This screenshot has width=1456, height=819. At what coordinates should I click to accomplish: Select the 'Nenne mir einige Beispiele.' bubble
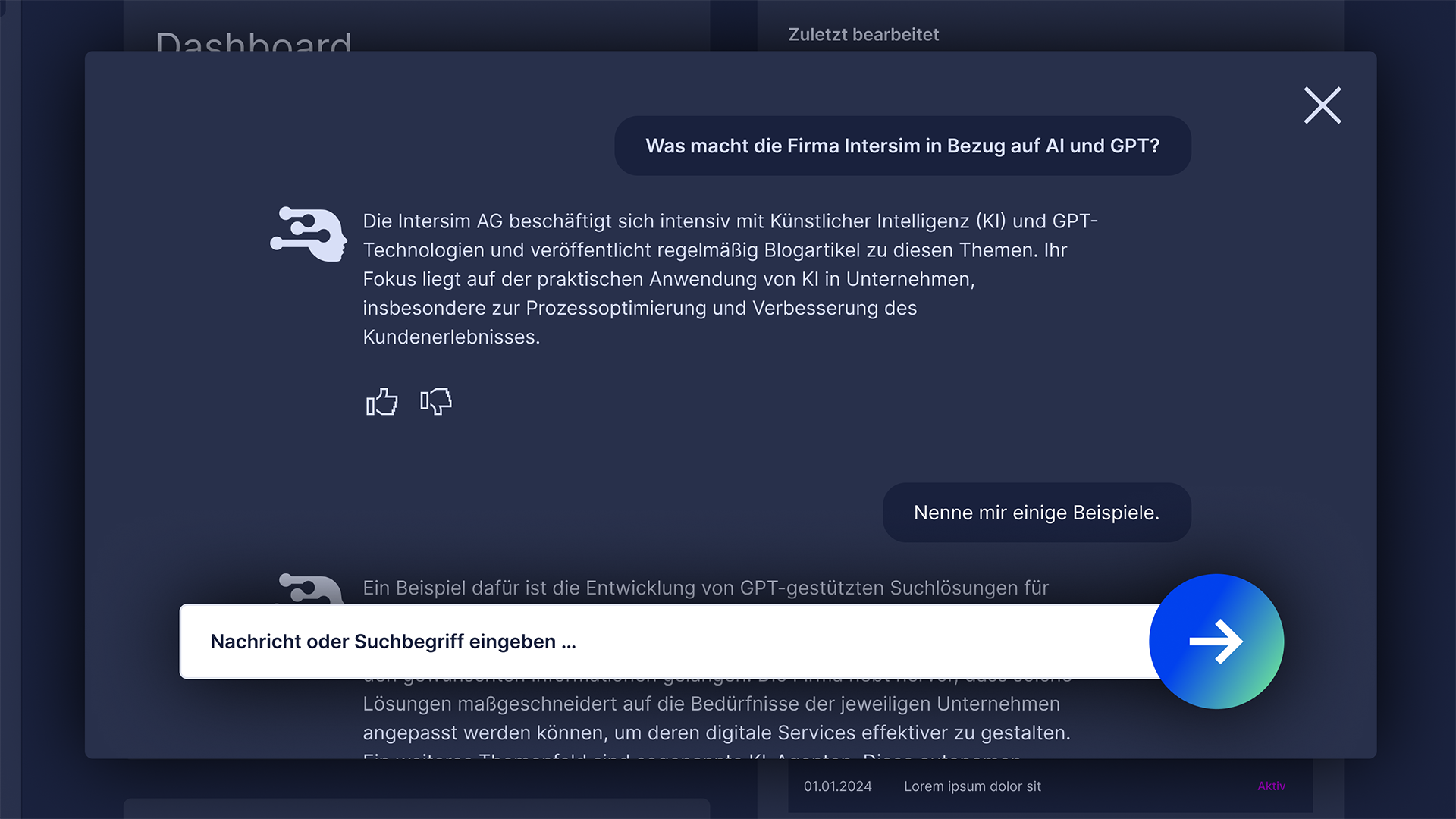click(1036, 513)
